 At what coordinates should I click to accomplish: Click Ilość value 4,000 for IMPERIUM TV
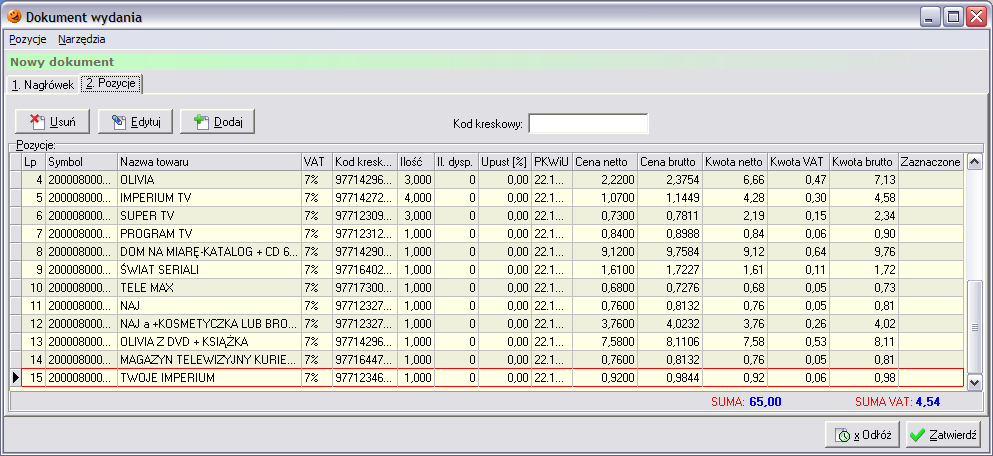point(416,198)
